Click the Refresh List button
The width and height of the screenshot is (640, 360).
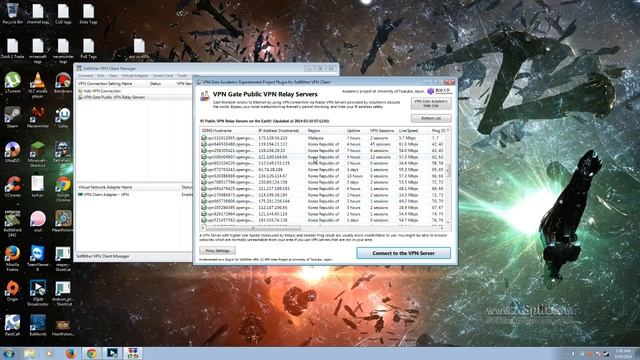[431, 118]
